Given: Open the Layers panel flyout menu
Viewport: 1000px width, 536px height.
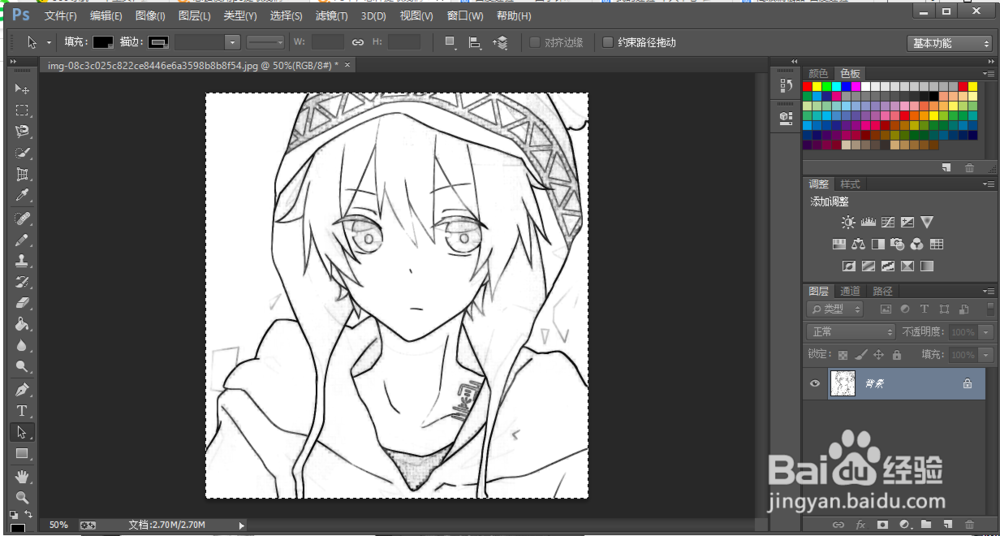Looking at the screenshot, I should coord(987,291).
